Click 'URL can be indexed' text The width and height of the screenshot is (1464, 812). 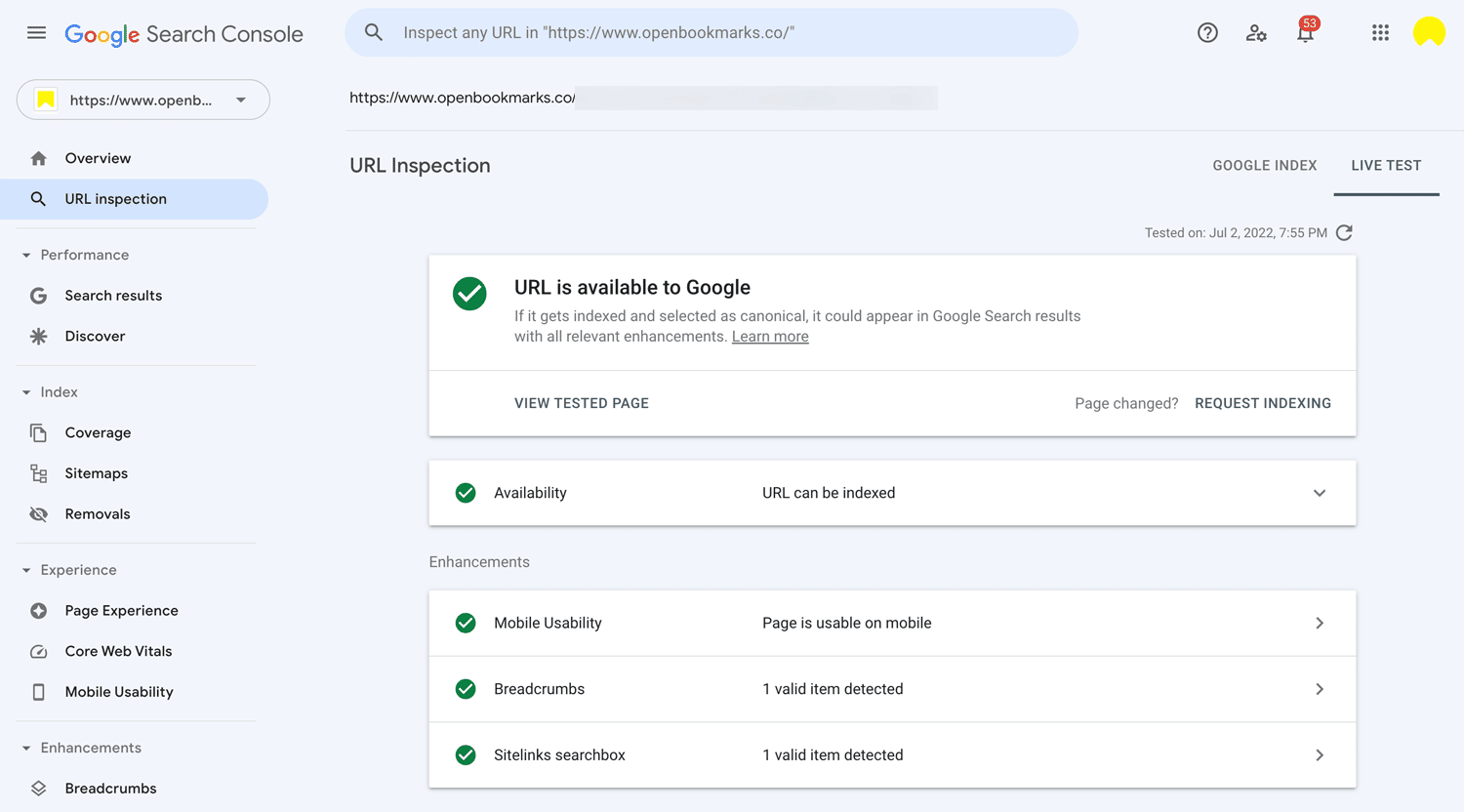tap(829, 493)
